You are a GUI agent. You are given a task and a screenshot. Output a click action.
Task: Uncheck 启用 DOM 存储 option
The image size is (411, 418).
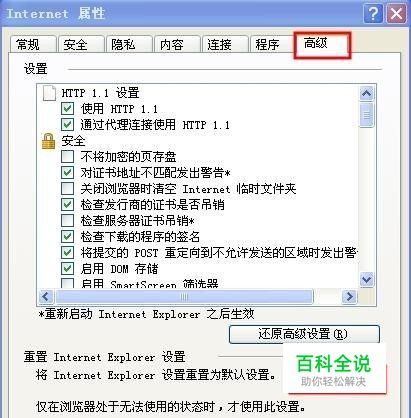[67, 269]
